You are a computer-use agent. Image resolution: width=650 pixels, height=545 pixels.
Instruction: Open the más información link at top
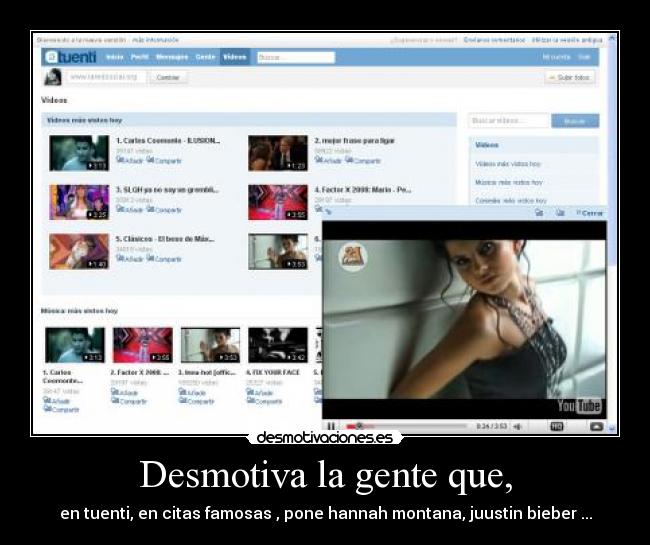tap(155, 40)
